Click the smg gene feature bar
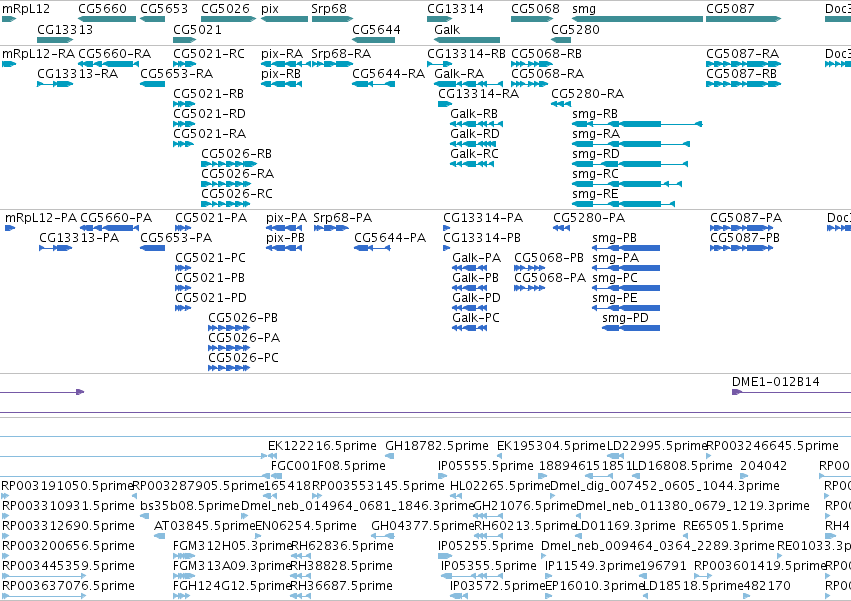The height and width of the screenshot is (601, 851). (x=637, y=19)
